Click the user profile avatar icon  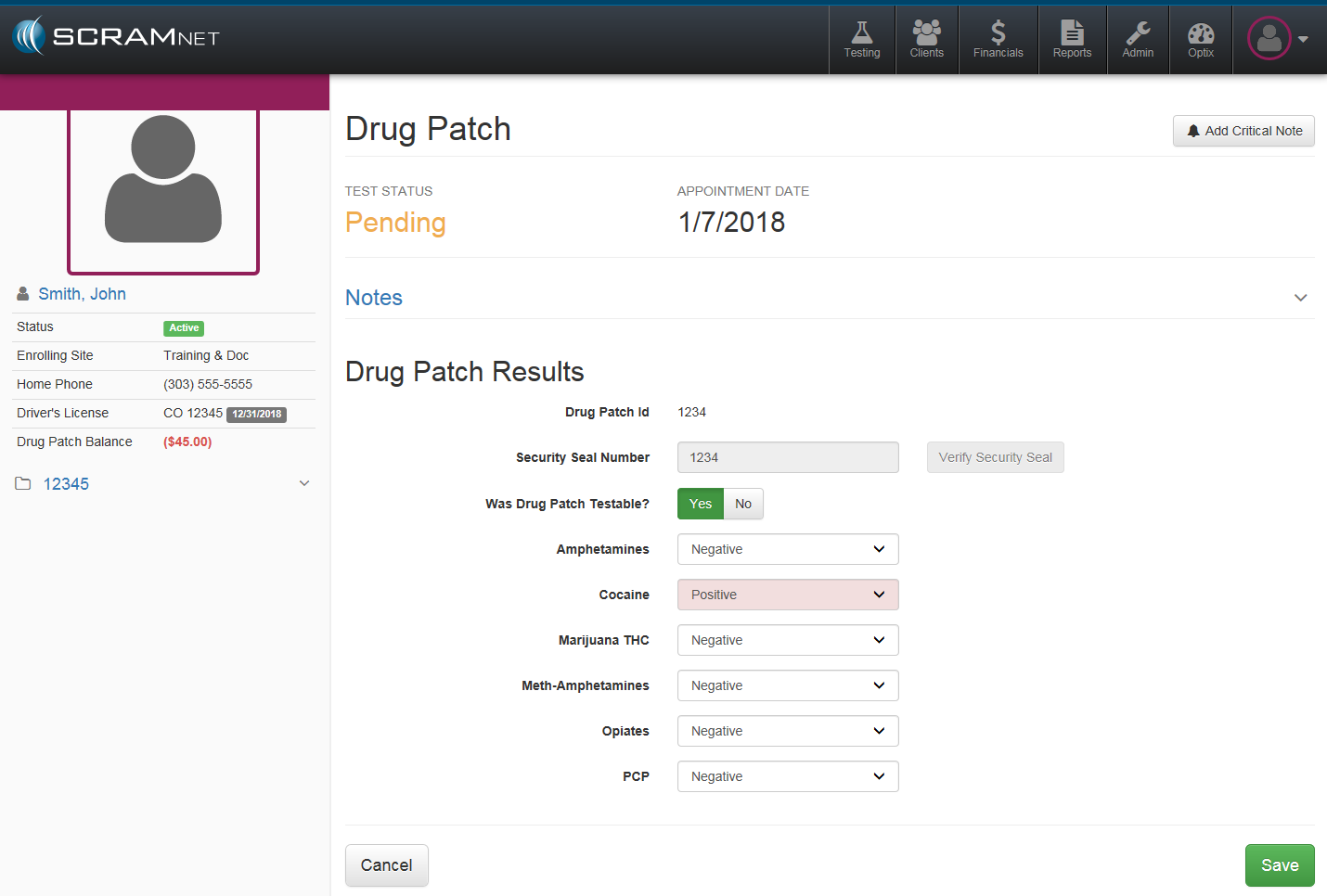click(1269, 39)
